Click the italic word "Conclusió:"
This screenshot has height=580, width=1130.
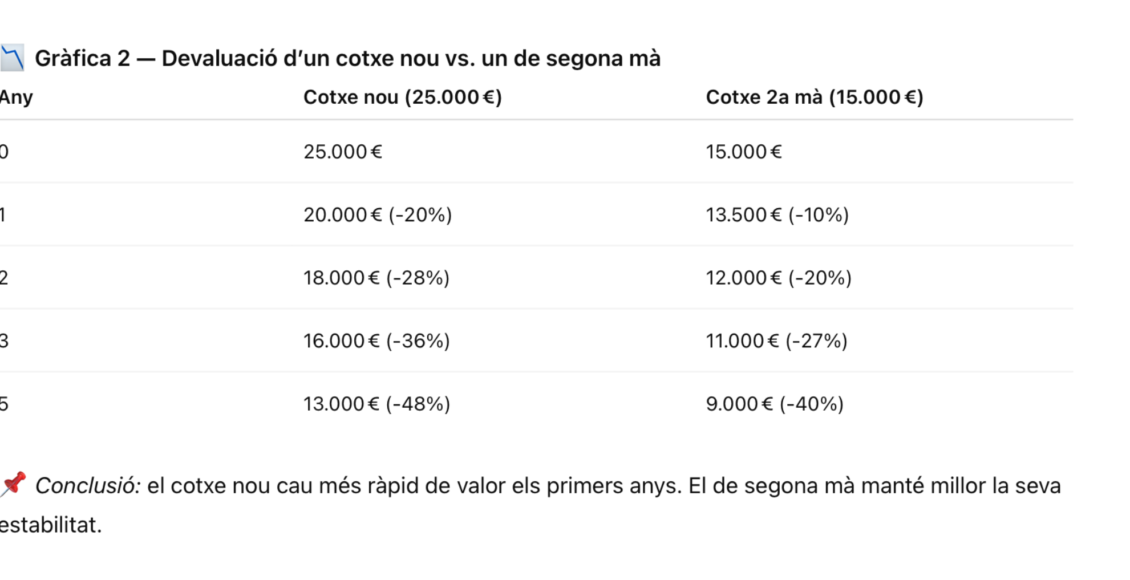(87, 487)
